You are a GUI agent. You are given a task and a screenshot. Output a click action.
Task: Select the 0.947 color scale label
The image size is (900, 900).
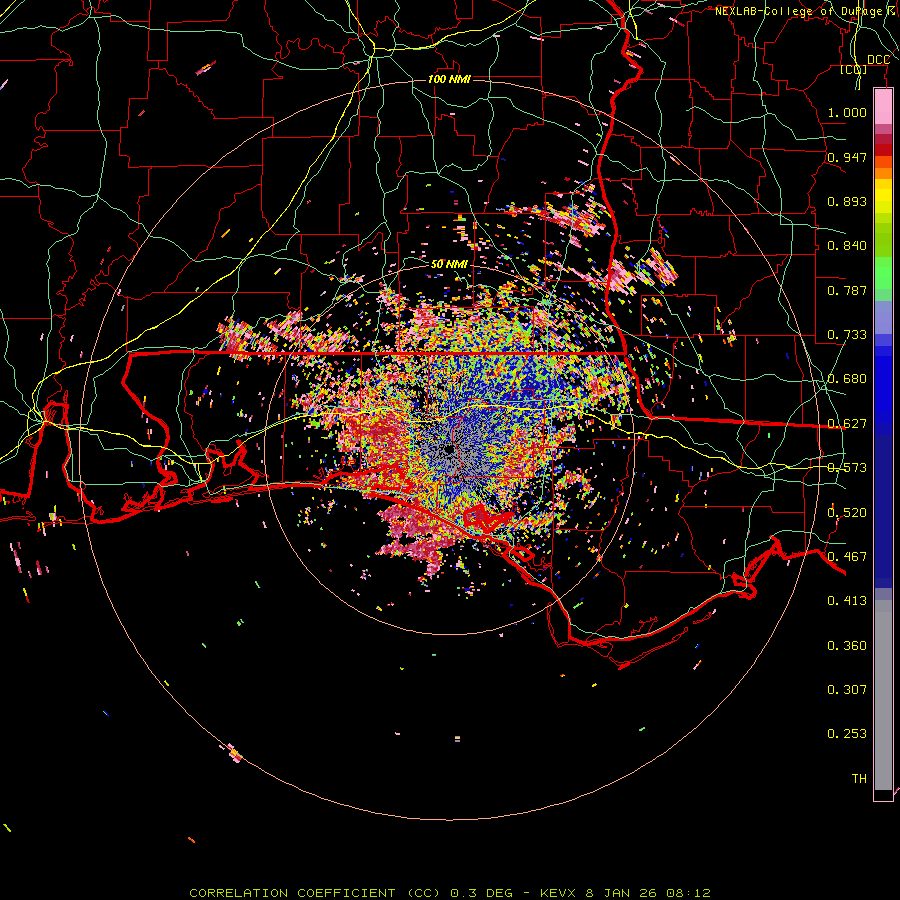point(847,157)
